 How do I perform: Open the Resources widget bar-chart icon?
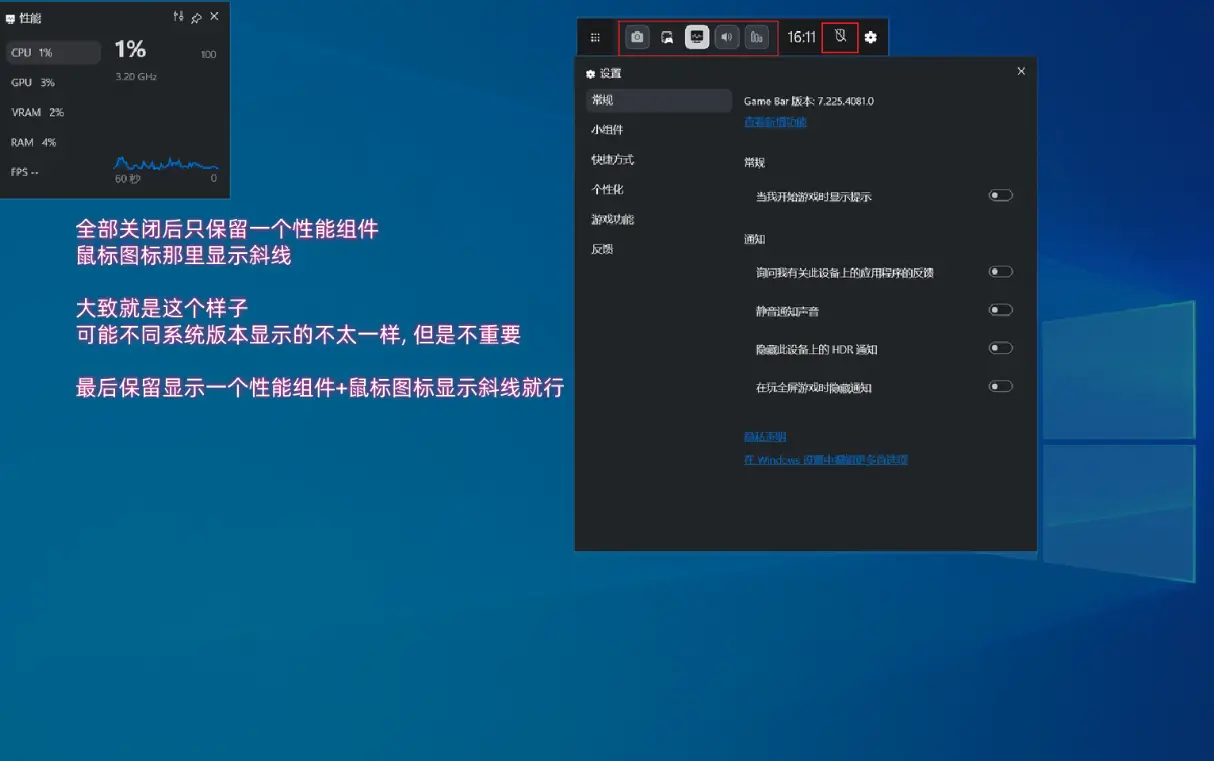757,37
